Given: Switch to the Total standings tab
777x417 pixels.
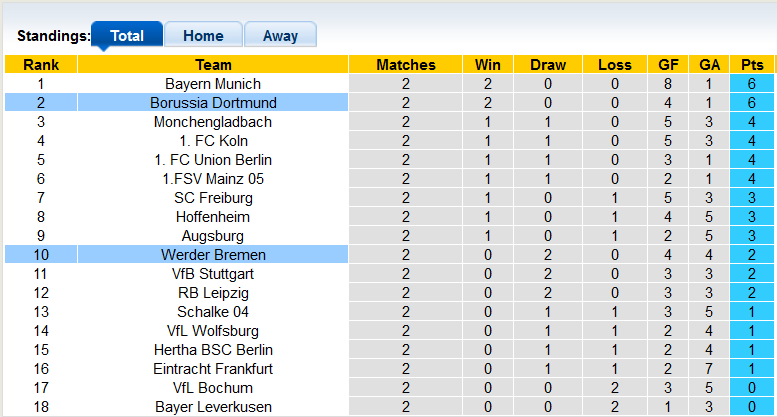Looking at the screenshot, I should click(x=127, y=36).
